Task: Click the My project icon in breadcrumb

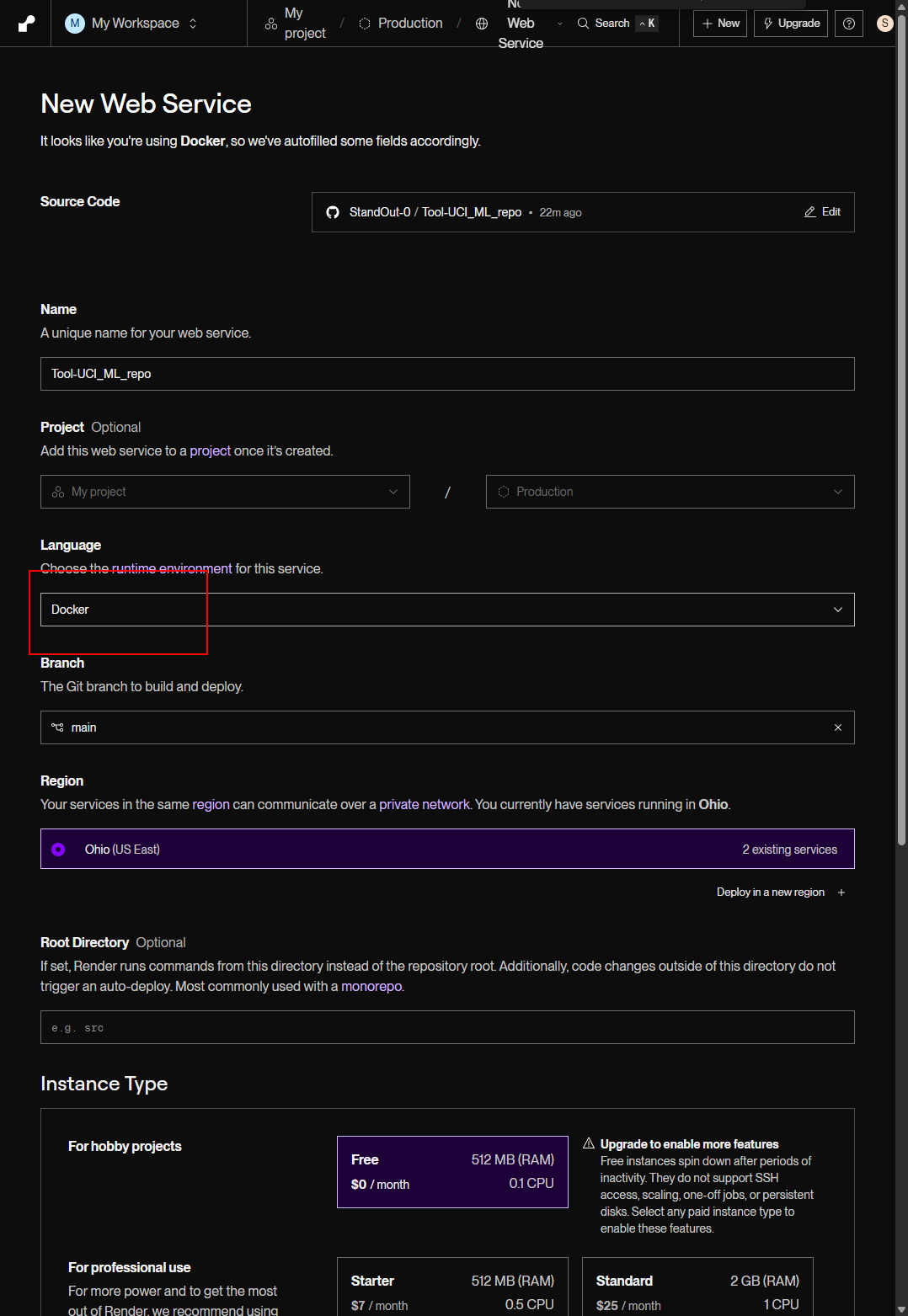Action: (271, 24)
